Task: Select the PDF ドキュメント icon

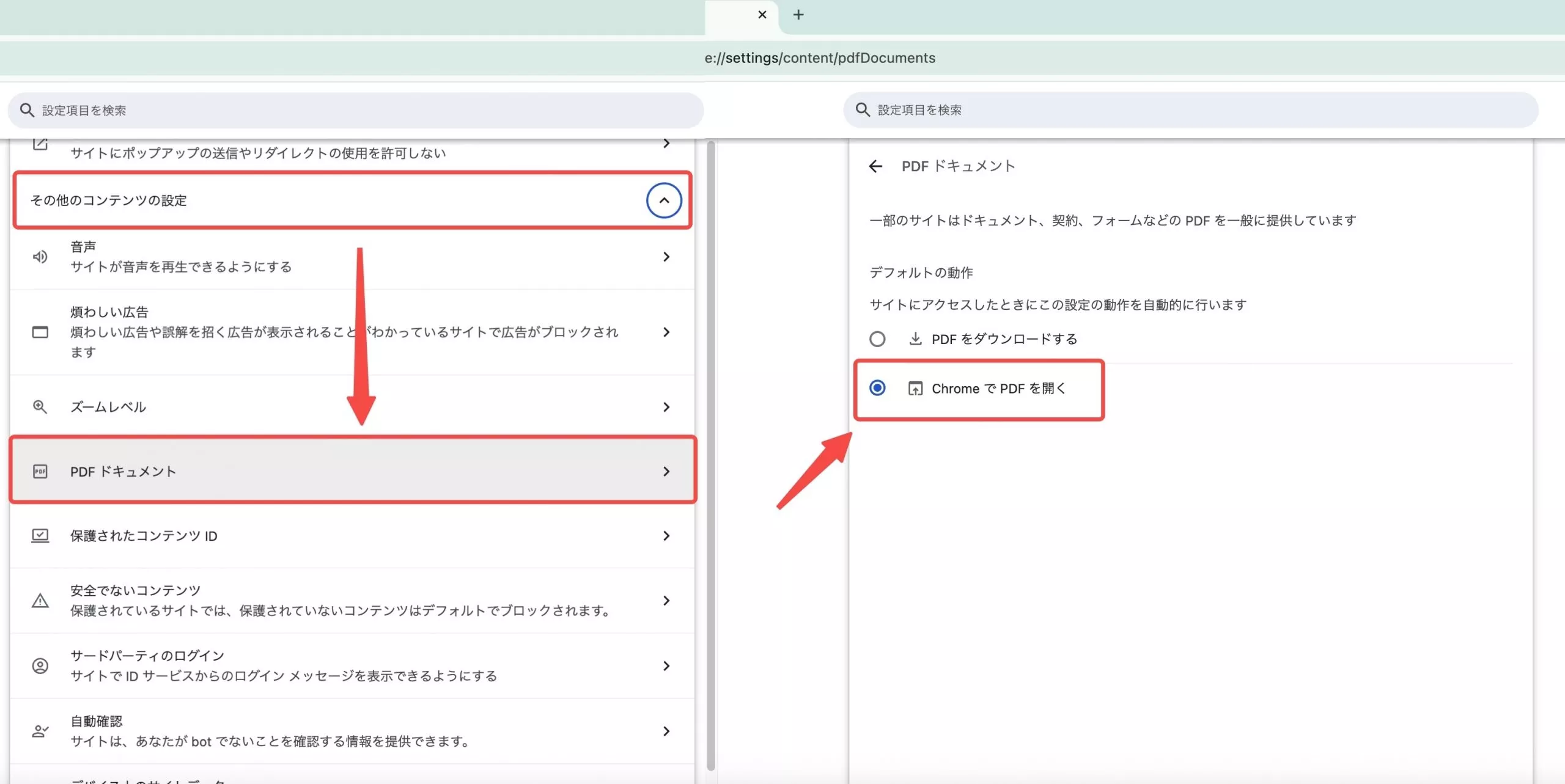Action: coord(40,471)
